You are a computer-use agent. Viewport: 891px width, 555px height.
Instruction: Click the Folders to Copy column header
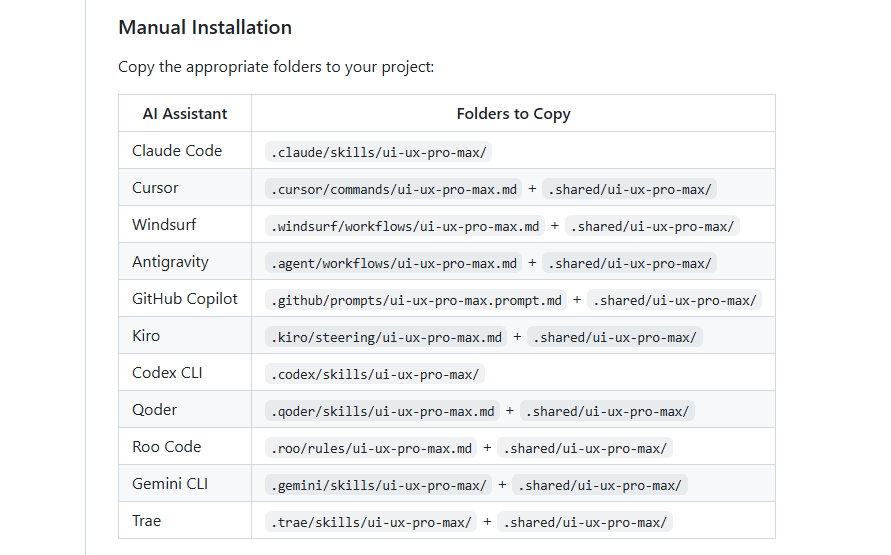pos(513,114)
